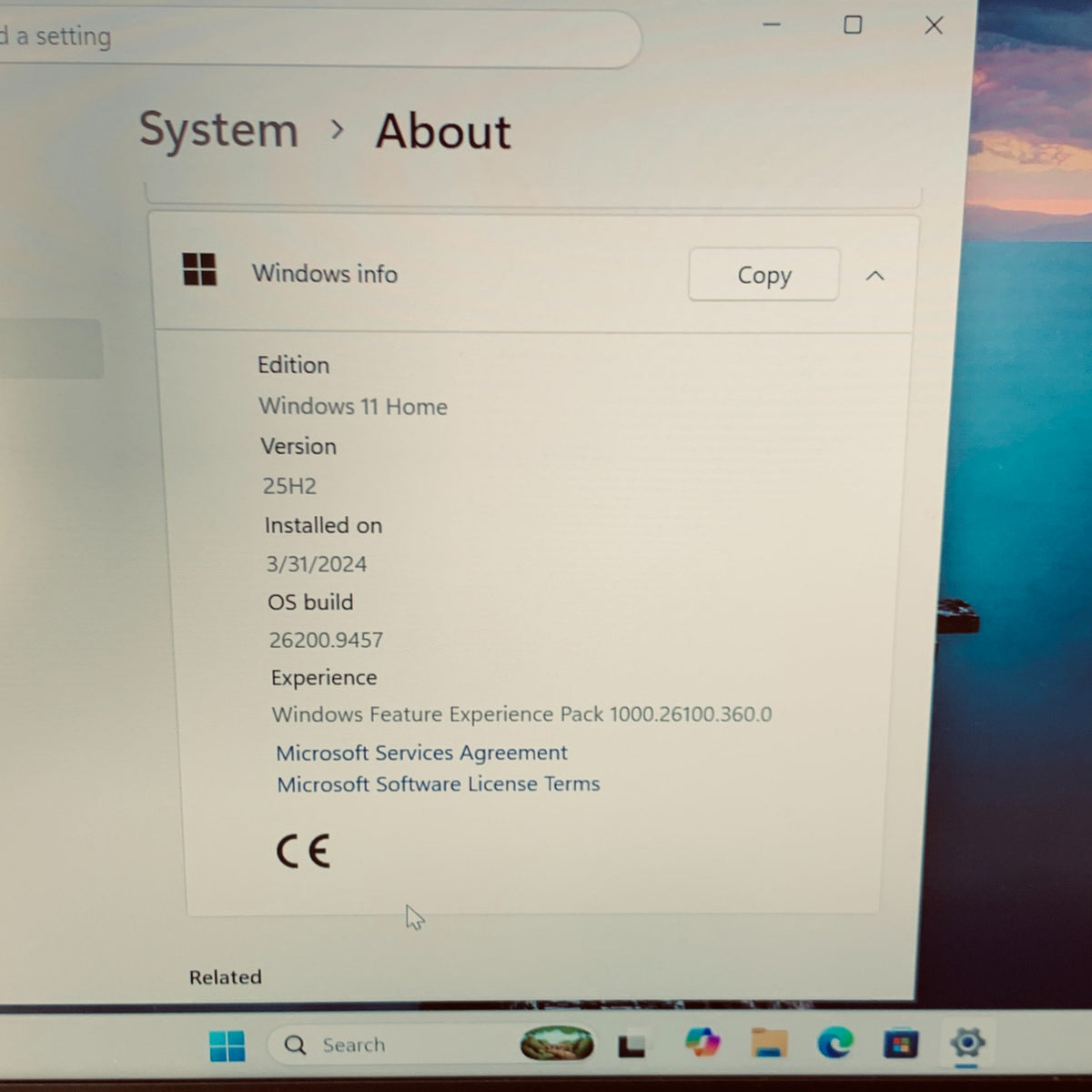Click the Find a setting search box
Viewport: 1092px width, 1092px height.
pyautogui.click(x=318, y=38)
